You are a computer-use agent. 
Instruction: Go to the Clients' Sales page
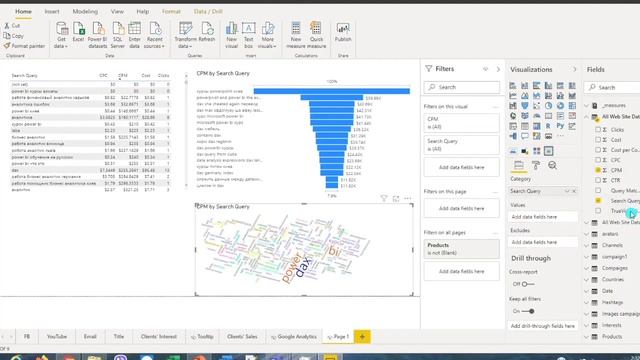(x=242, y=337)
